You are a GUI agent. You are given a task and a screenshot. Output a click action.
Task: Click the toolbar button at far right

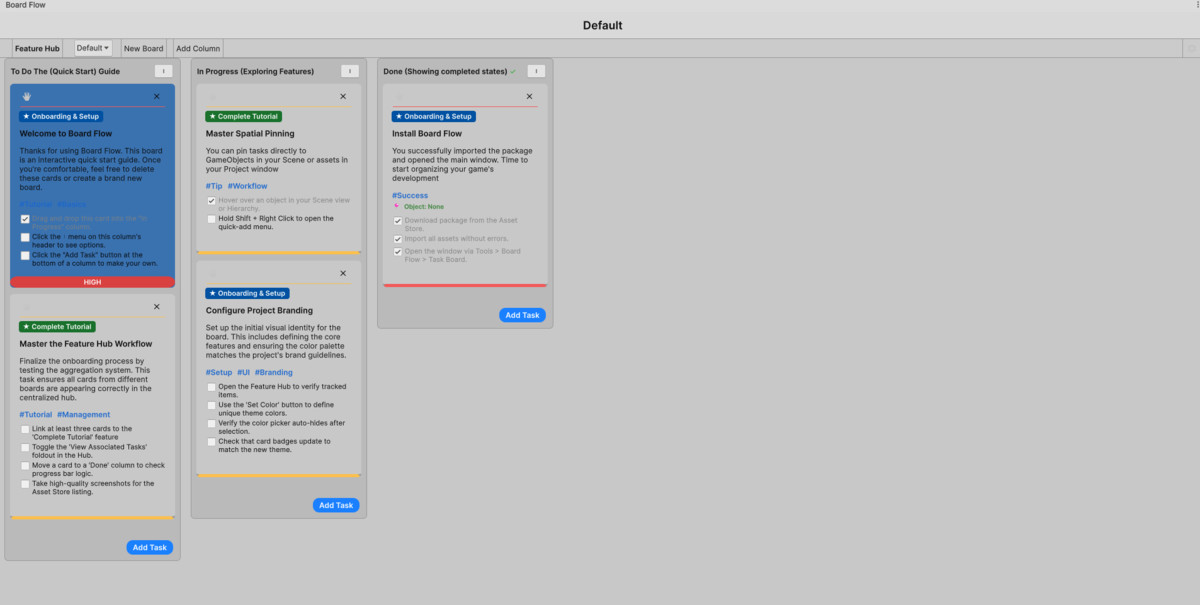(x=1190, y=48)
